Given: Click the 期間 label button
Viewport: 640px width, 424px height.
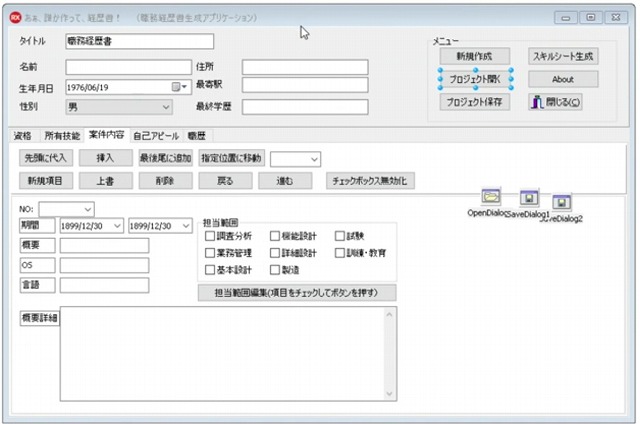Looking at the screenshot, I should (x=38, y=225).
